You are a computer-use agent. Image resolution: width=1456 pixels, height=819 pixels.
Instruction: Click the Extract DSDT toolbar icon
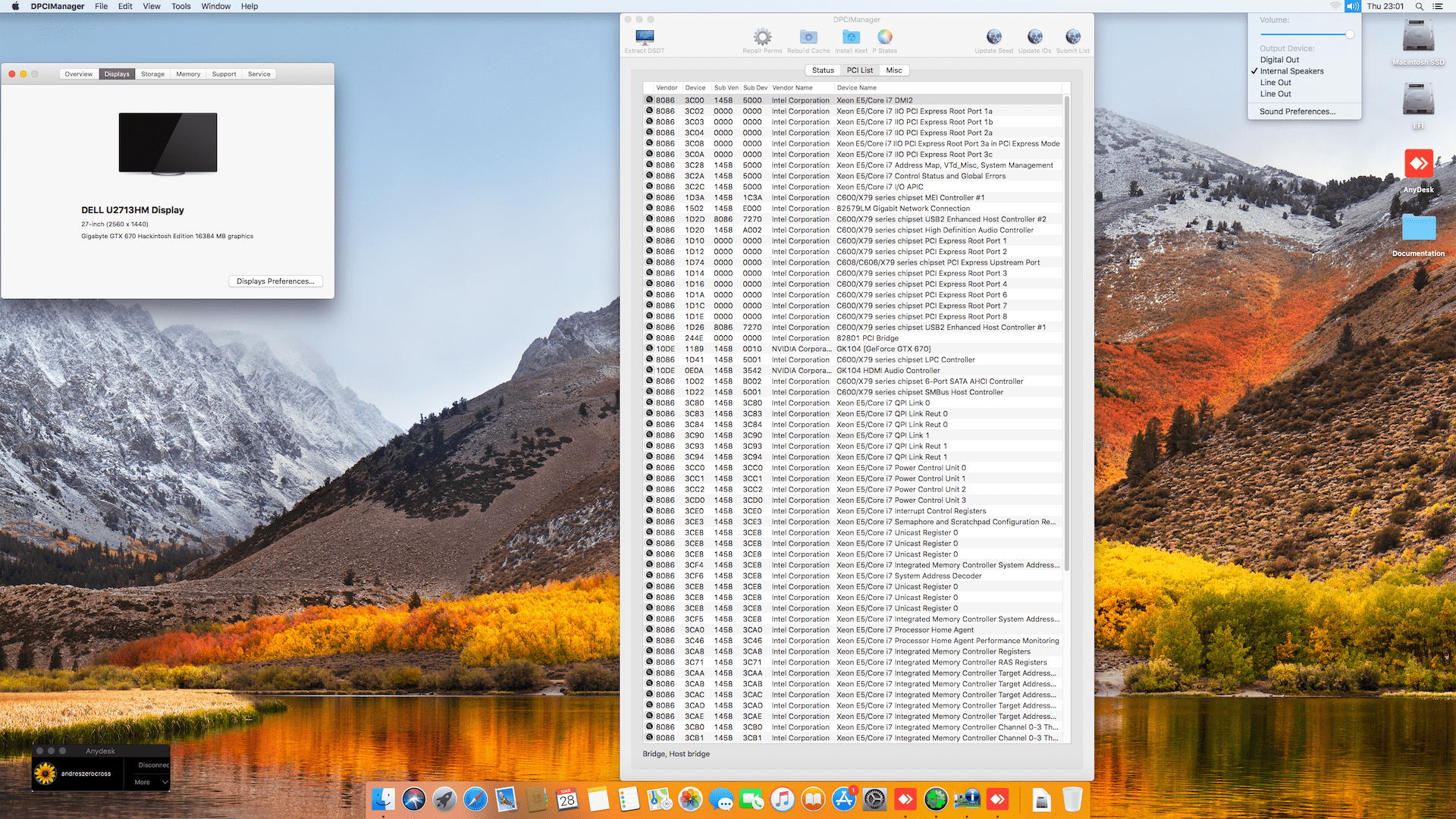click(x=645, y=37)
